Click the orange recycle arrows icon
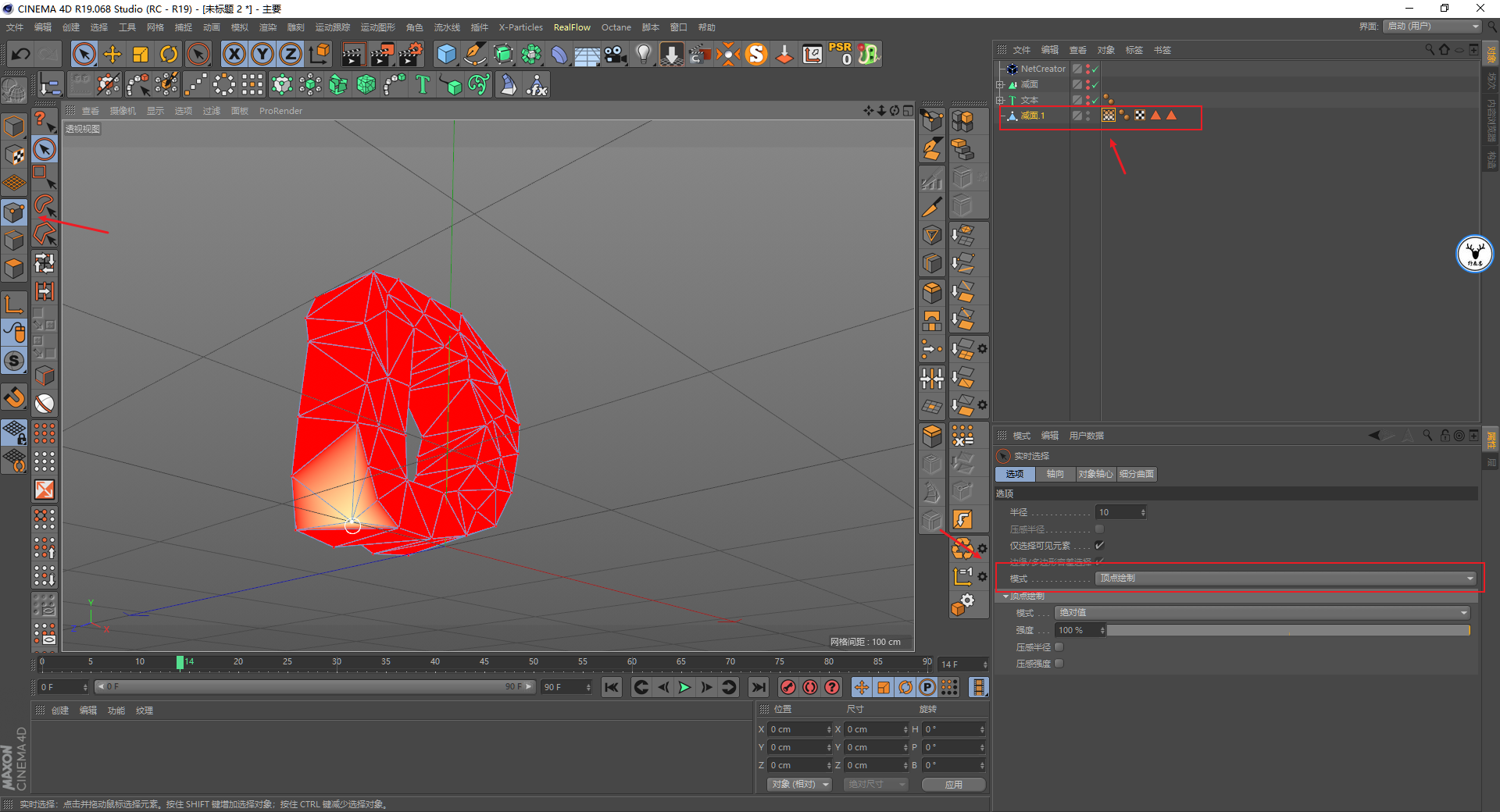 click(x=962, y=548)
